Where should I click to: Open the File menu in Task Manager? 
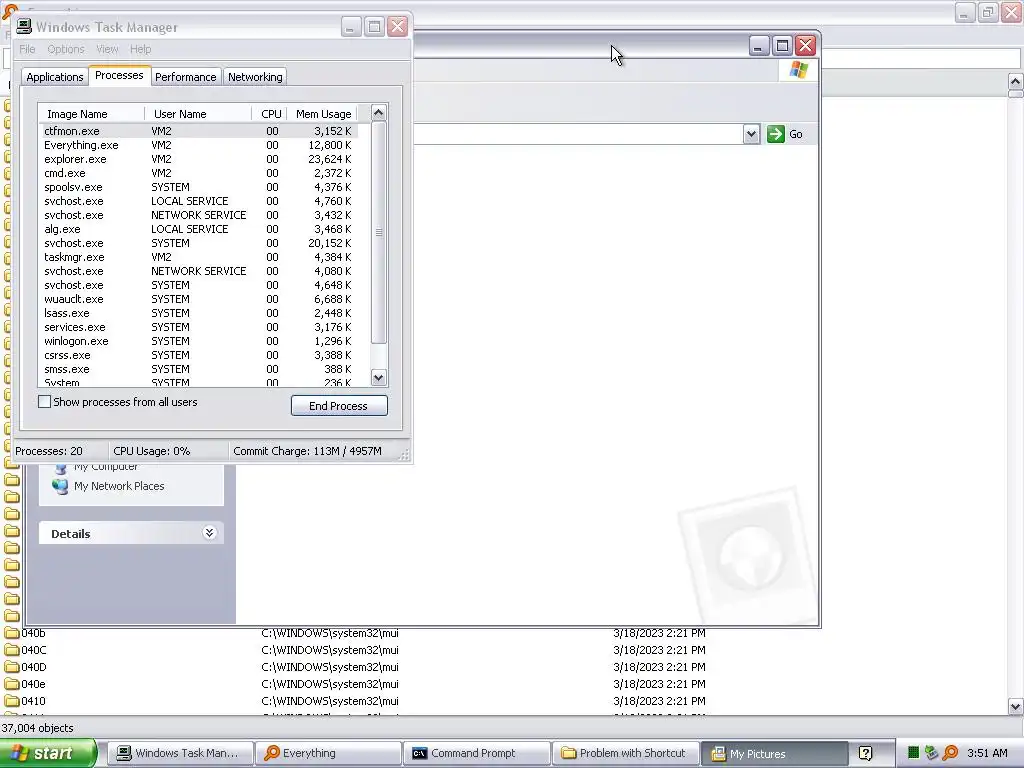[27, 49]
